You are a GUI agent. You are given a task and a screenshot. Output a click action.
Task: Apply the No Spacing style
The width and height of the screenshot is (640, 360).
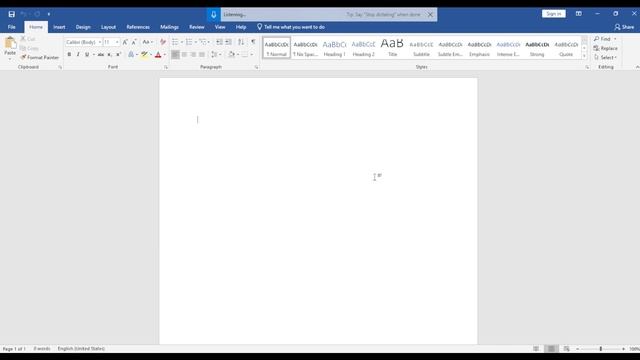click(x=305, y=48)
